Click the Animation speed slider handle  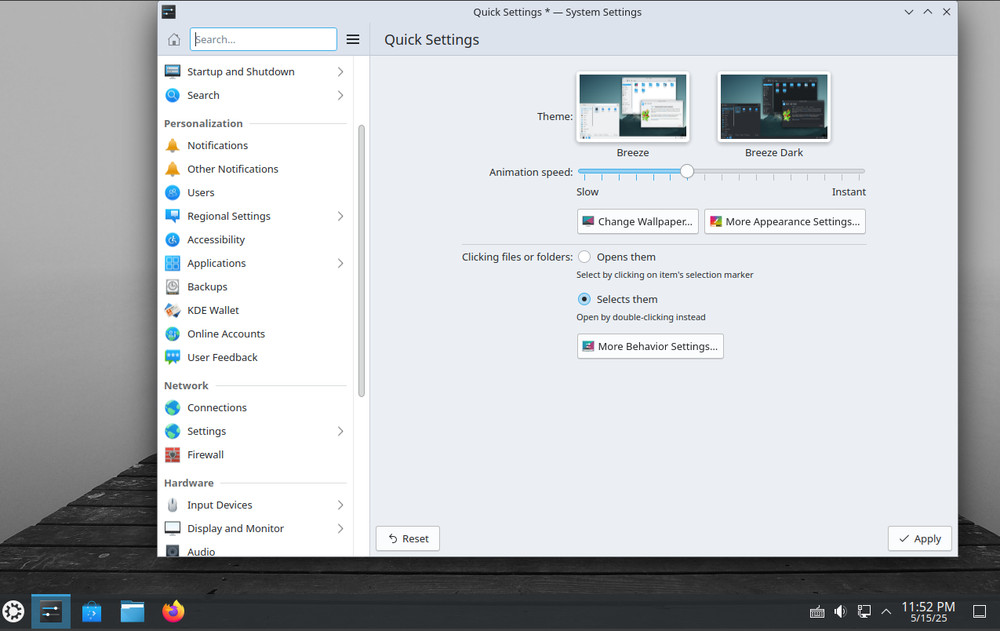pyautogui.click(x=687, y=171)
